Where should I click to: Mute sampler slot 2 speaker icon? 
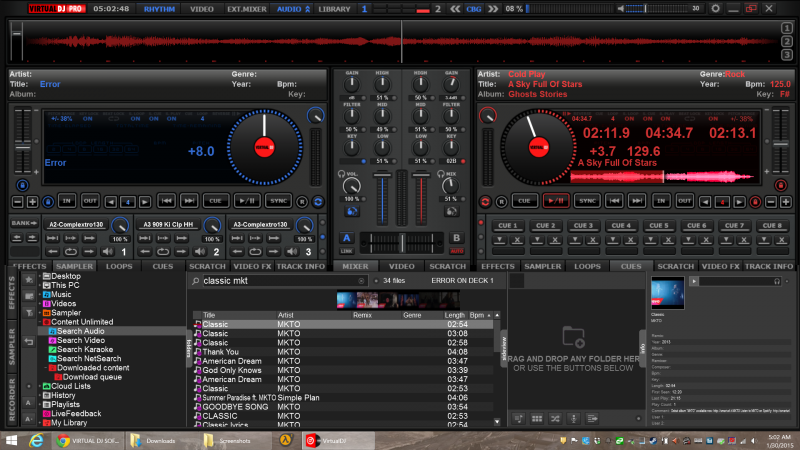pyautogui.click(x=200, y=252)
